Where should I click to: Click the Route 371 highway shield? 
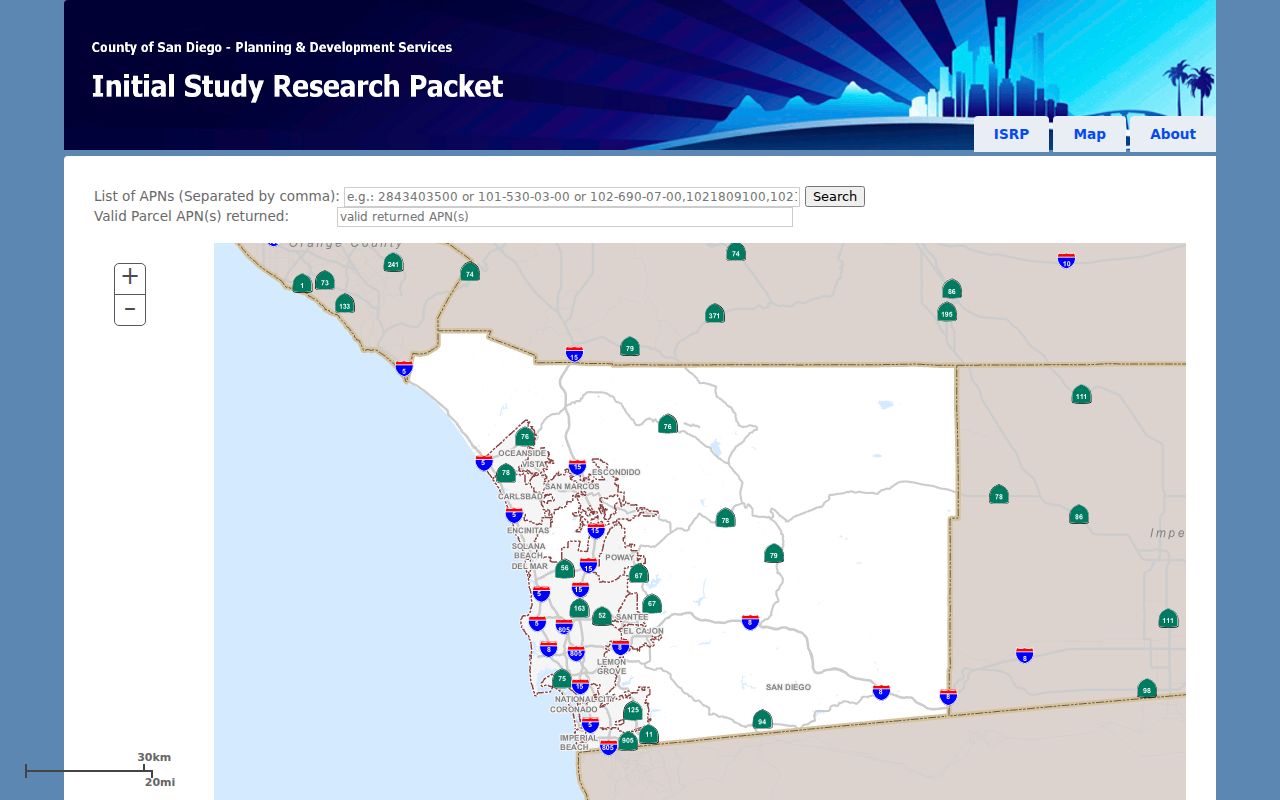coord(714,314)
